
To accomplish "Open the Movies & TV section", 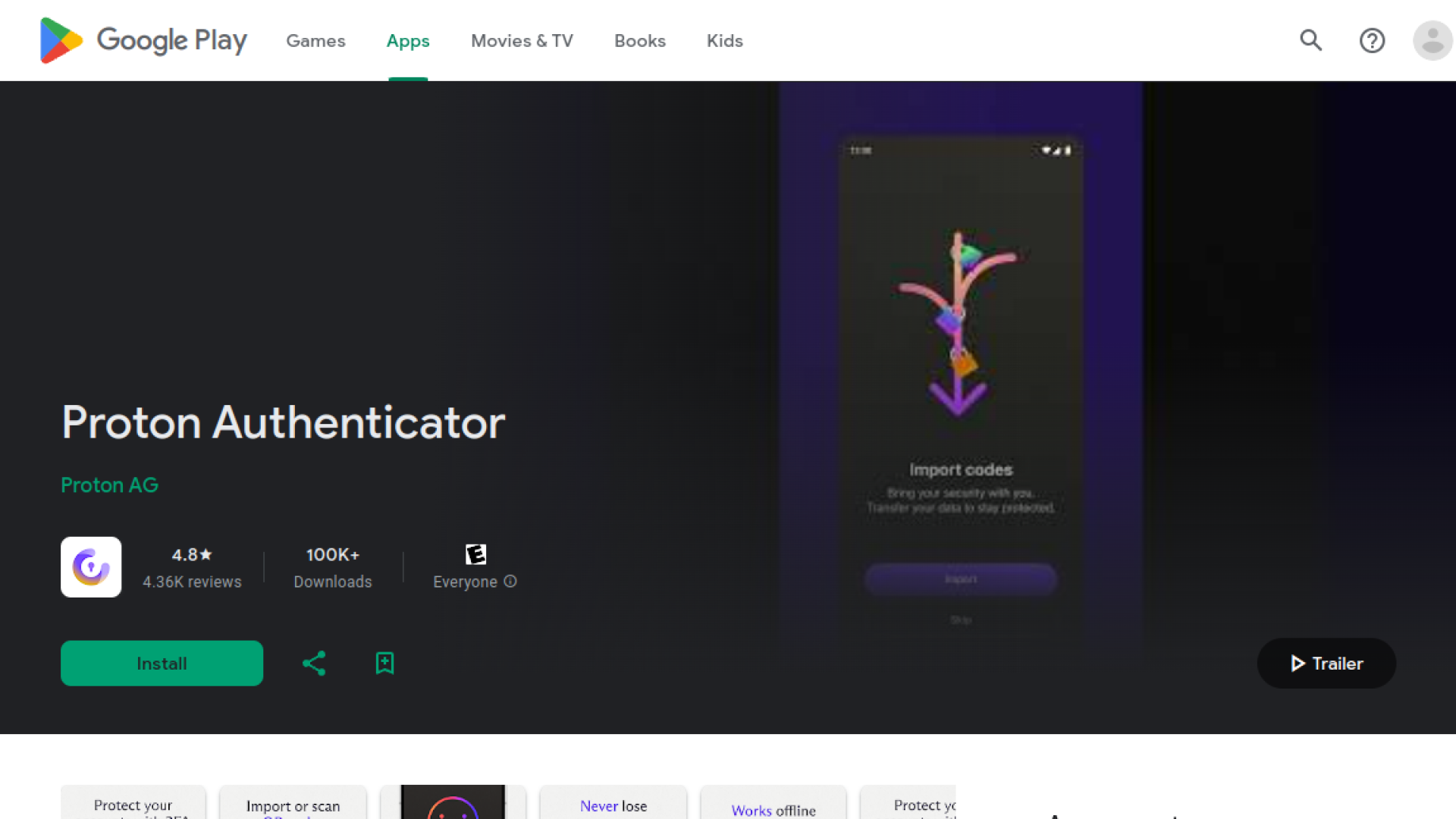I will point(522,41).
